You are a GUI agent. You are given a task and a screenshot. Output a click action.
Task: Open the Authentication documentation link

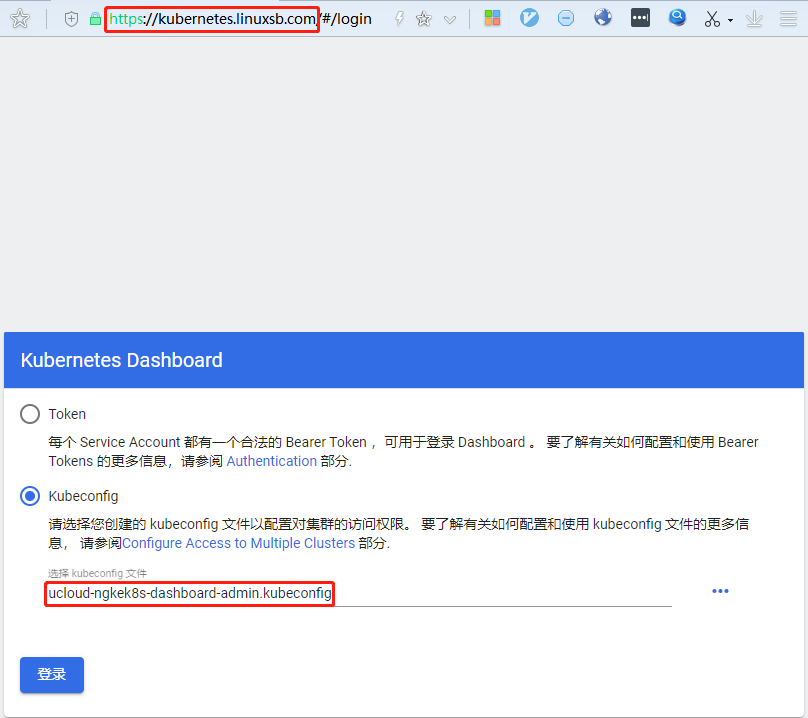pos(271,461)
